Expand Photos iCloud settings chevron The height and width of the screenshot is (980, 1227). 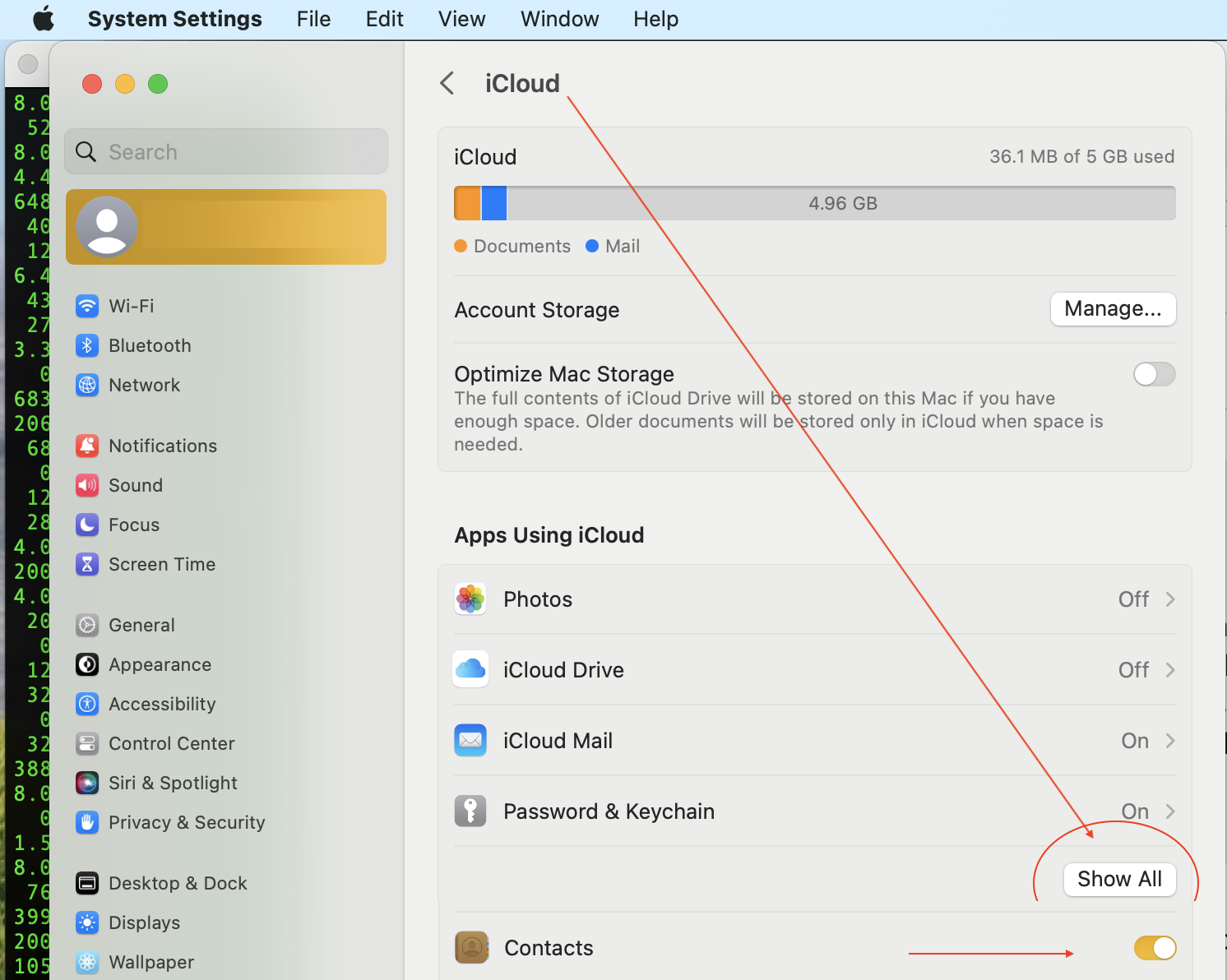(x=1170, y=599)
